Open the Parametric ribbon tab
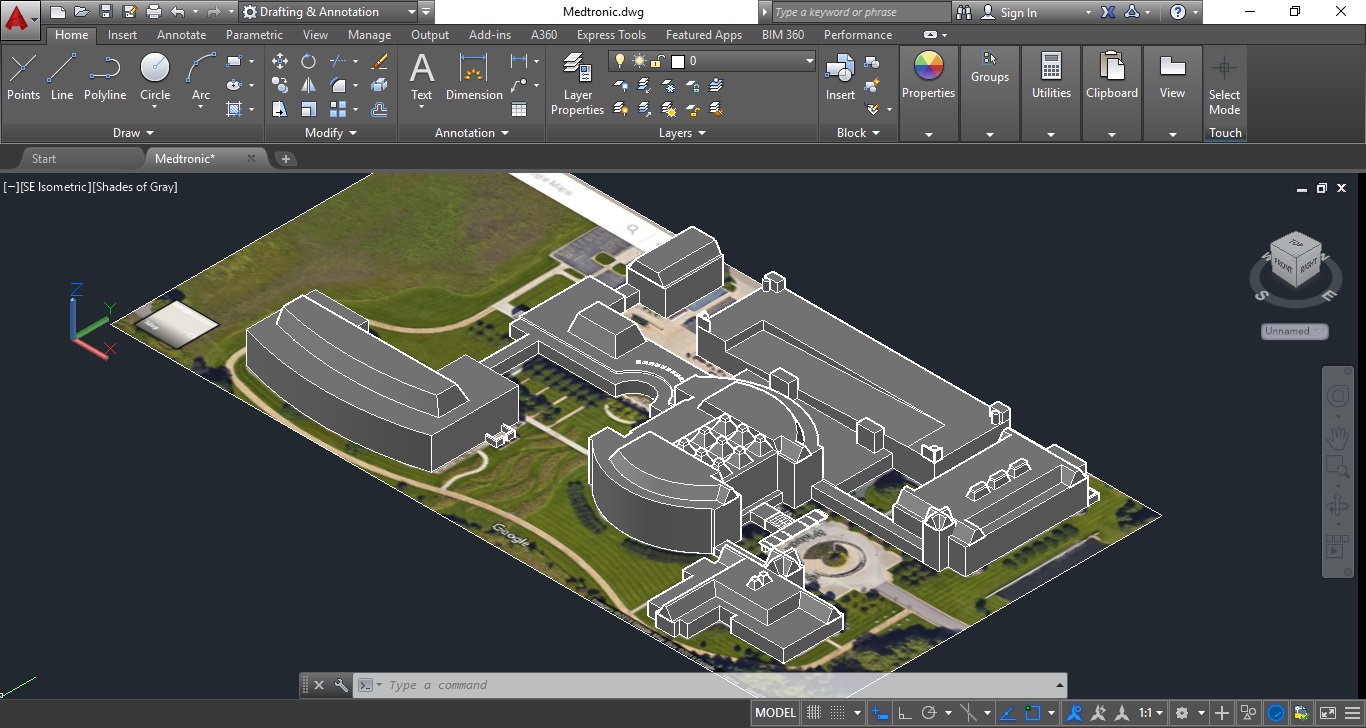 (254, 35)
